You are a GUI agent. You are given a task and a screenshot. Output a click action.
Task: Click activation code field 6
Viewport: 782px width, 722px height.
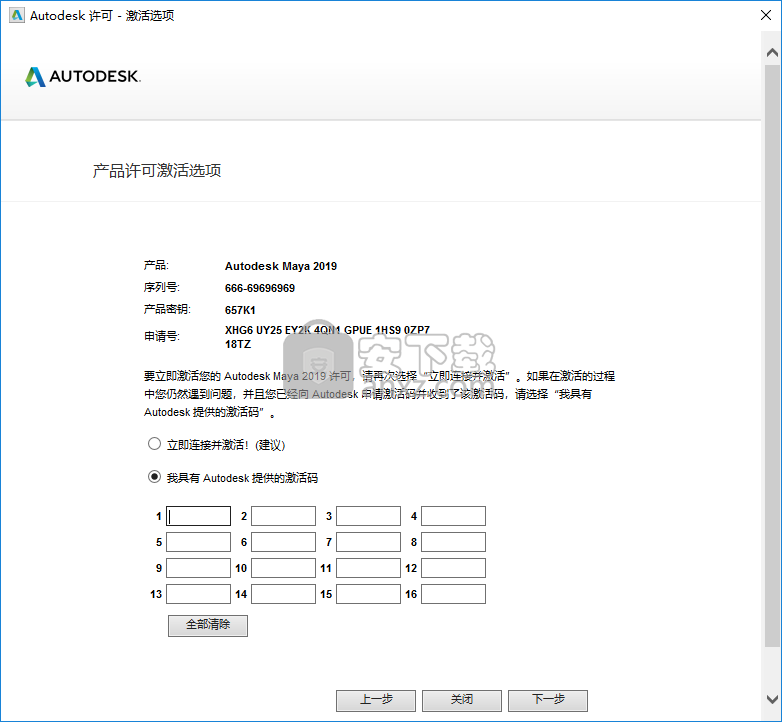pyautogui.click(x=283, y=542)
